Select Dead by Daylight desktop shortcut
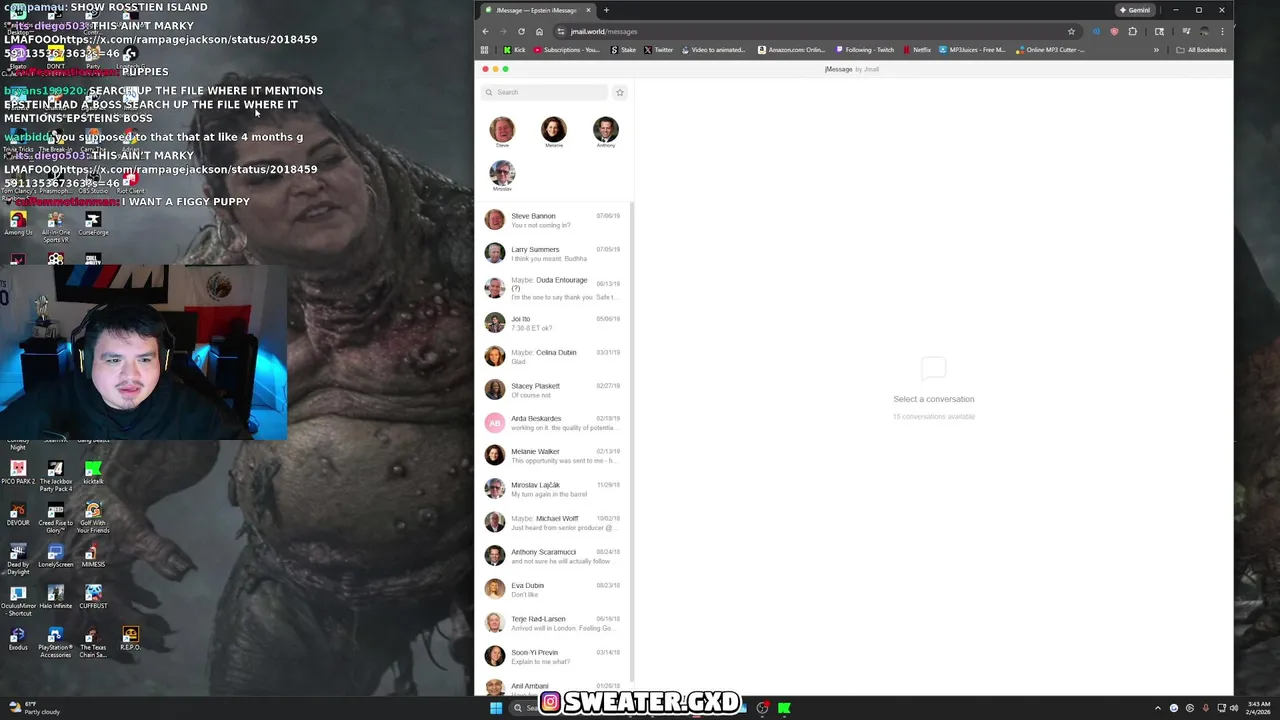 [x=18, y=559]
